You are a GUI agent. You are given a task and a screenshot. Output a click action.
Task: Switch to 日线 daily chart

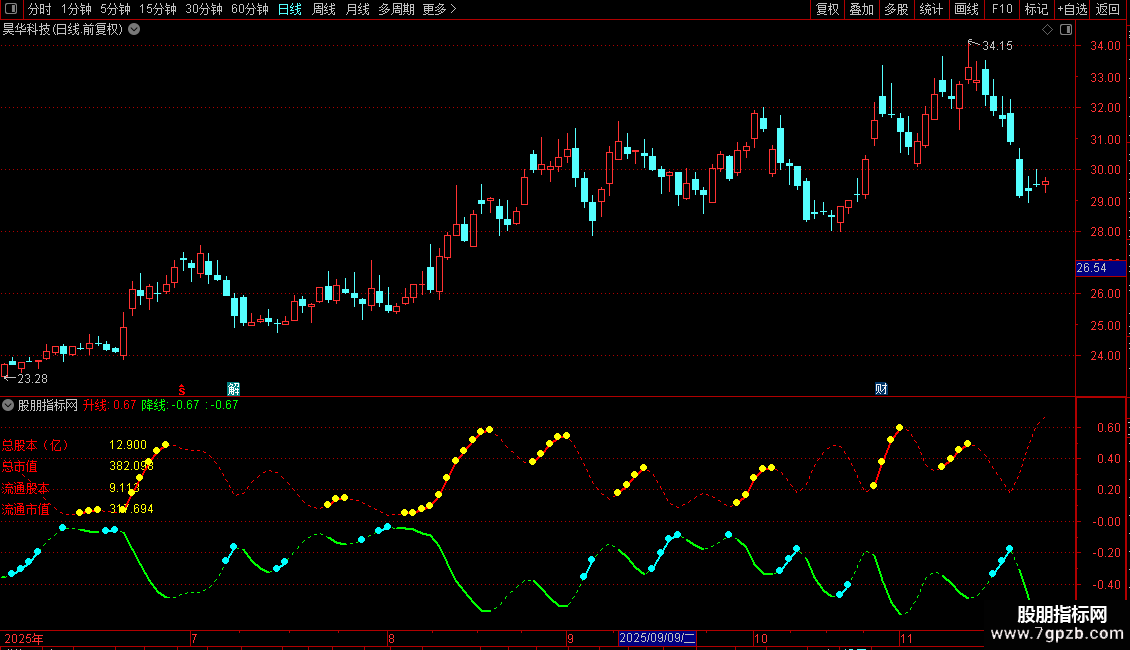(x=290, y=9)
